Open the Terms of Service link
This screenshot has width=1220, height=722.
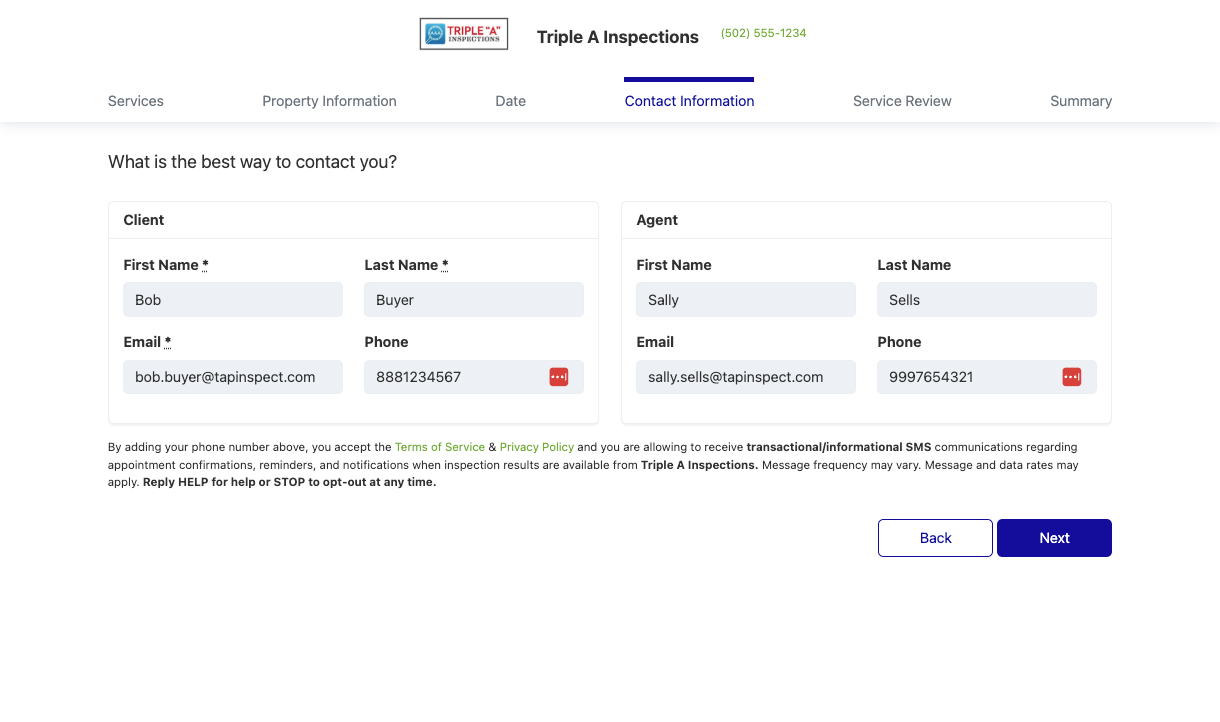click(440, 447)
